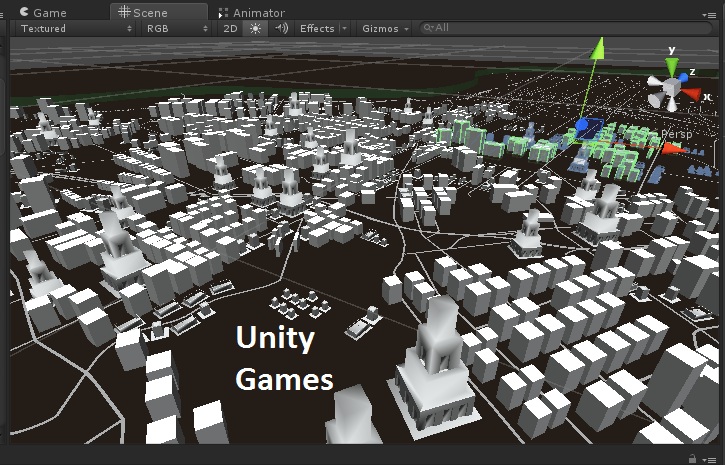Toggle the Effects button
This screenshot has height=465, width=725.
click(x=317, y=29)
